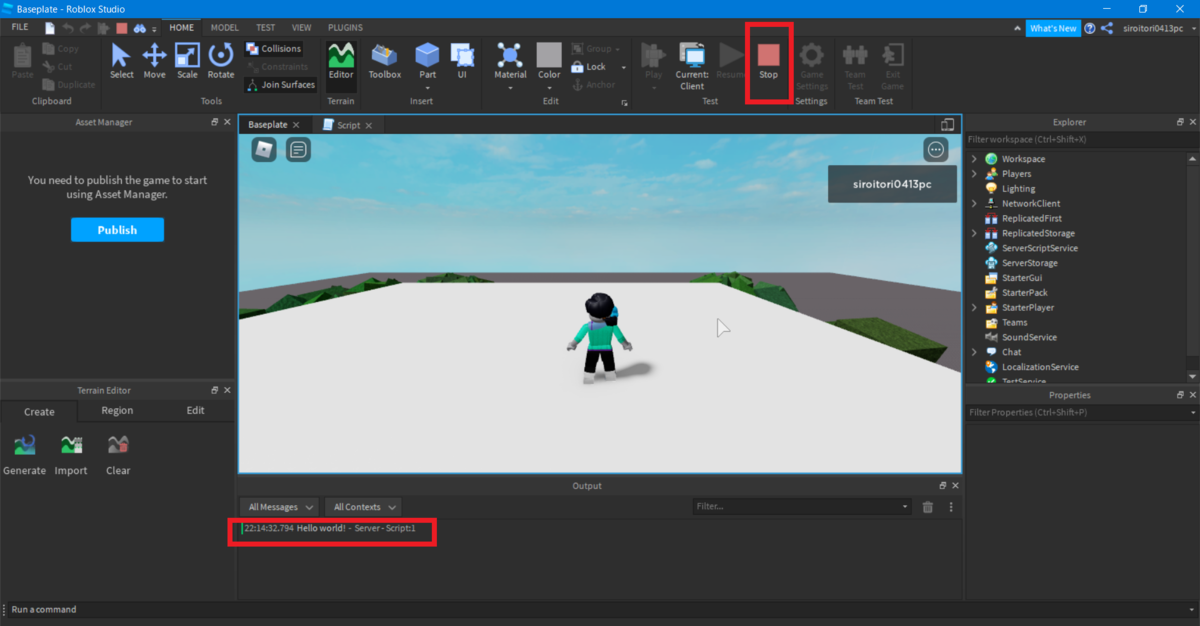Click the Clear terrain tool
1200x626 pixels.
[118, 454]
